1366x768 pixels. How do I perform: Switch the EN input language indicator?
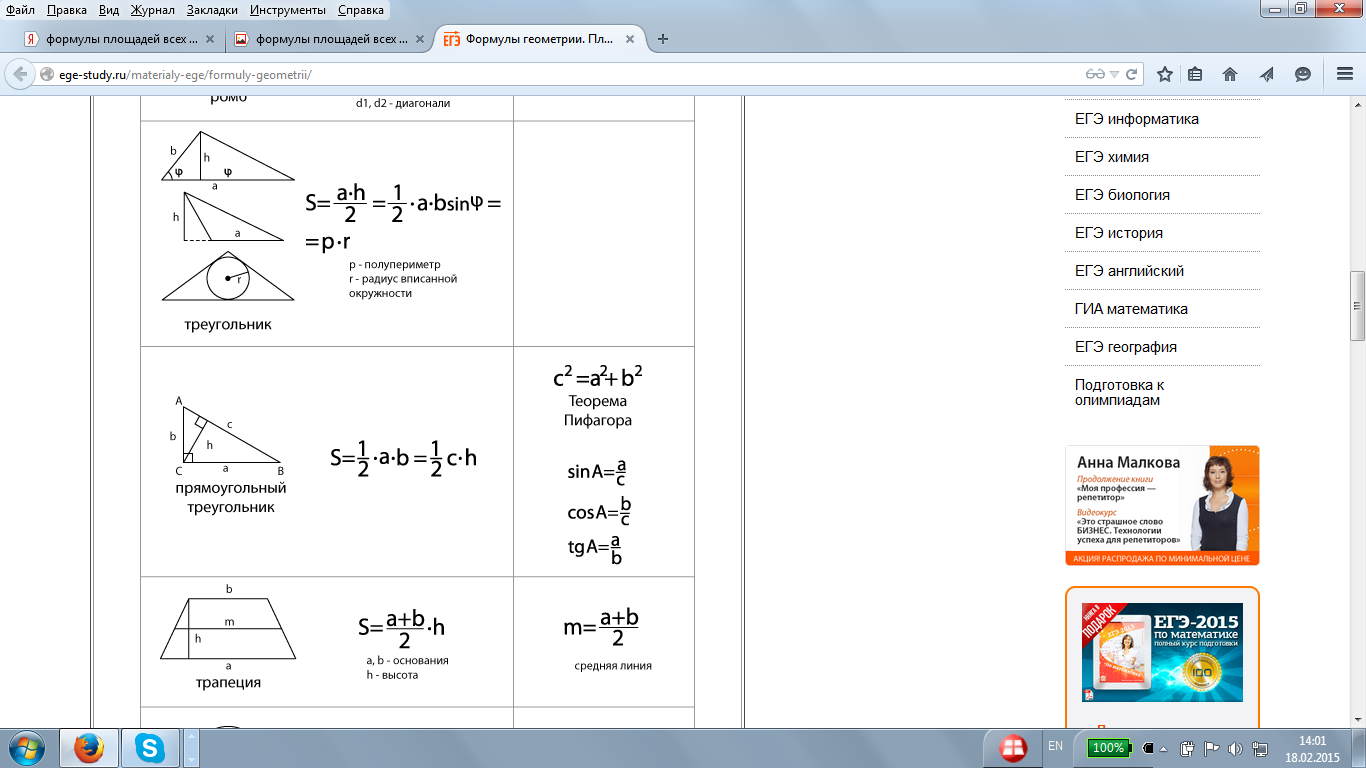(x=1055, y=746)
